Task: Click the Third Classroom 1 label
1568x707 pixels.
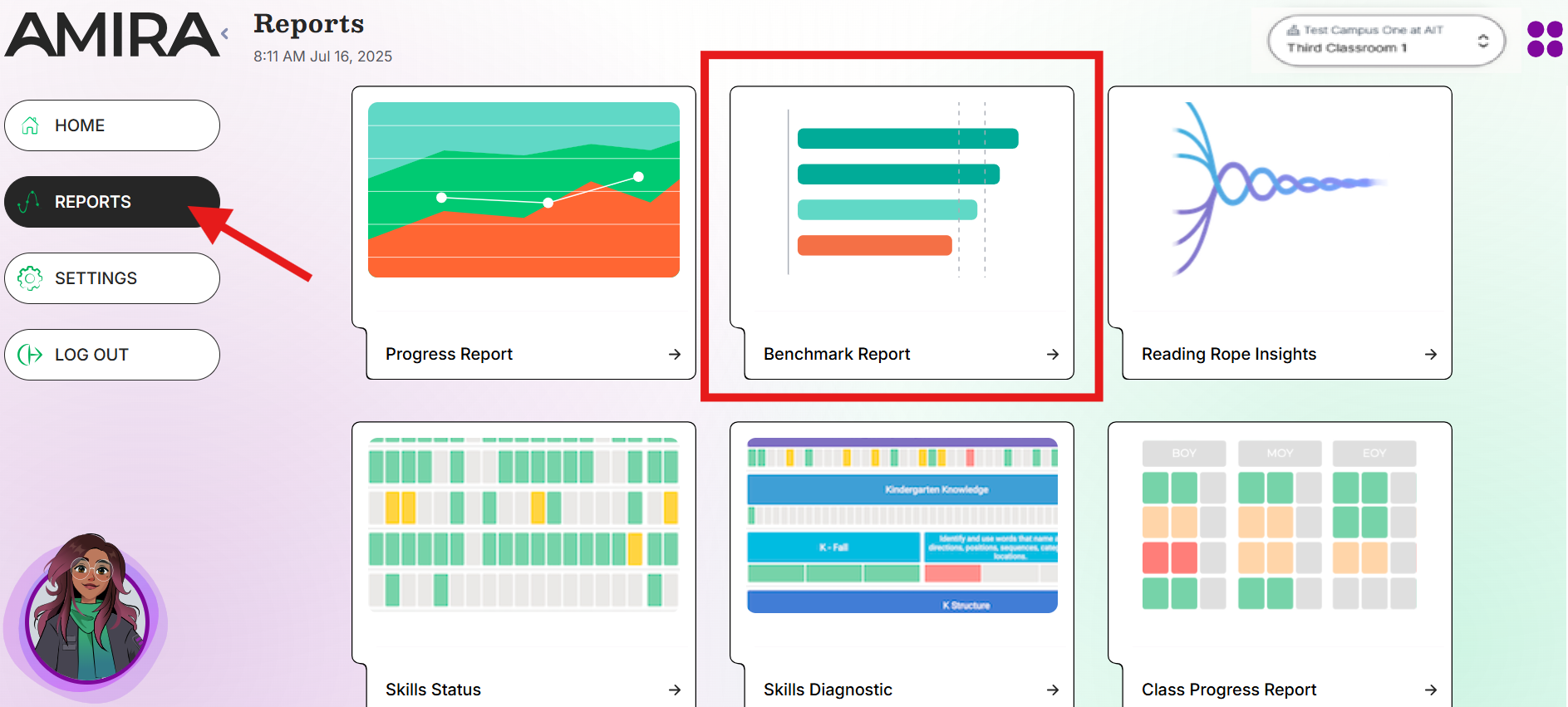Action: (x=1347, y=48)
